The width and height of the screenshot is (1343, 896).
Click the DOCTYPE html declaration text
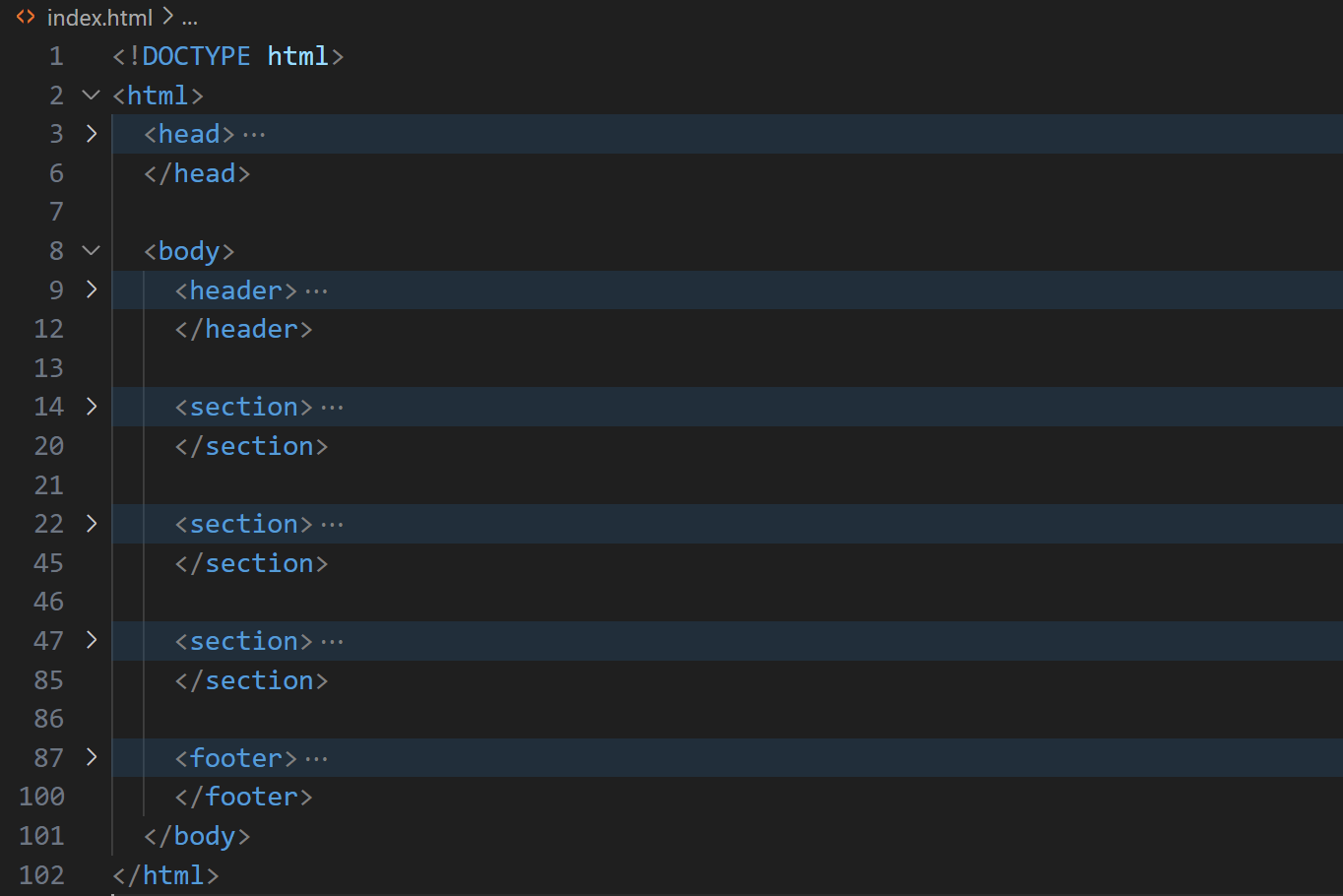228,56
